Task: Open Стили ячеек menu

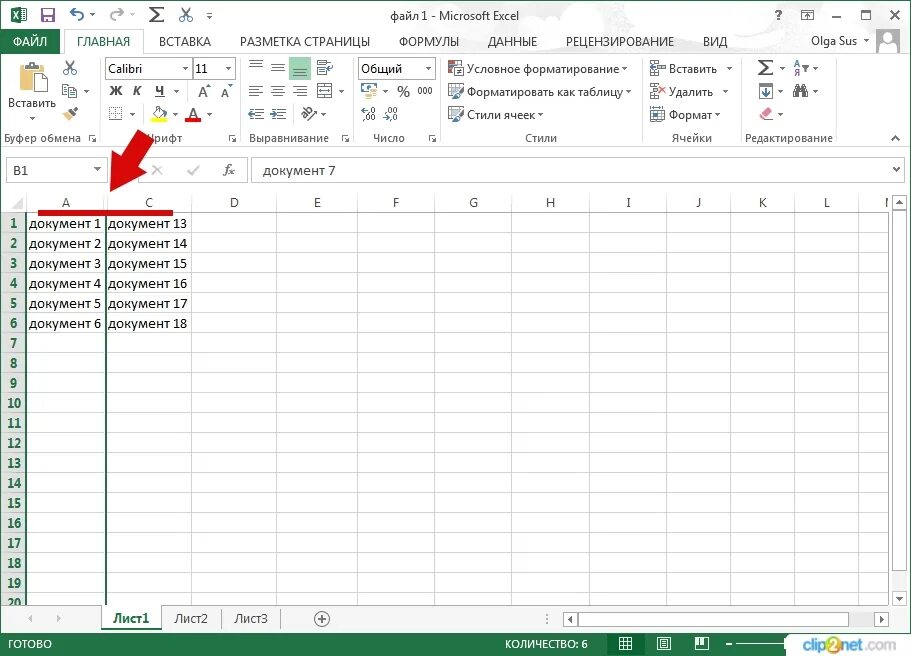Action: (x=496, y=114)
